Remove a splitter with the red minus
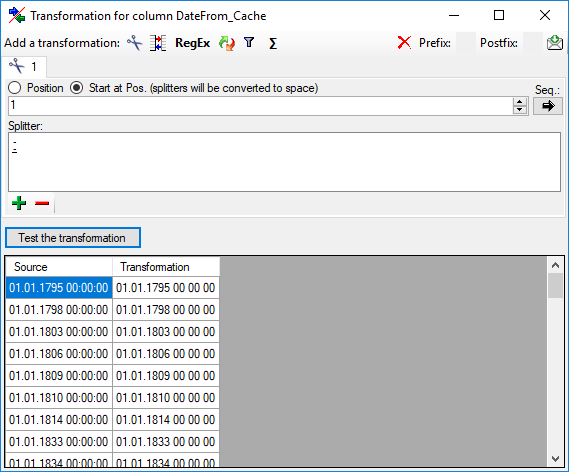This screenshot has height=472, width=569. point(42,203)
